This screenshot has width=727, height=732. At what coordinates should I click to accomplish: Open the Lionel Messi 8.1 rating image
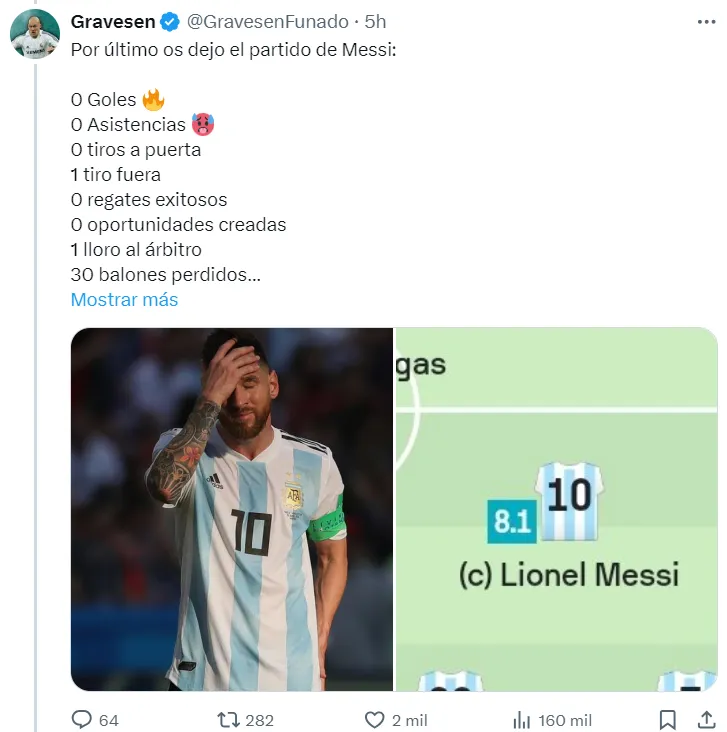pos(557,509)
